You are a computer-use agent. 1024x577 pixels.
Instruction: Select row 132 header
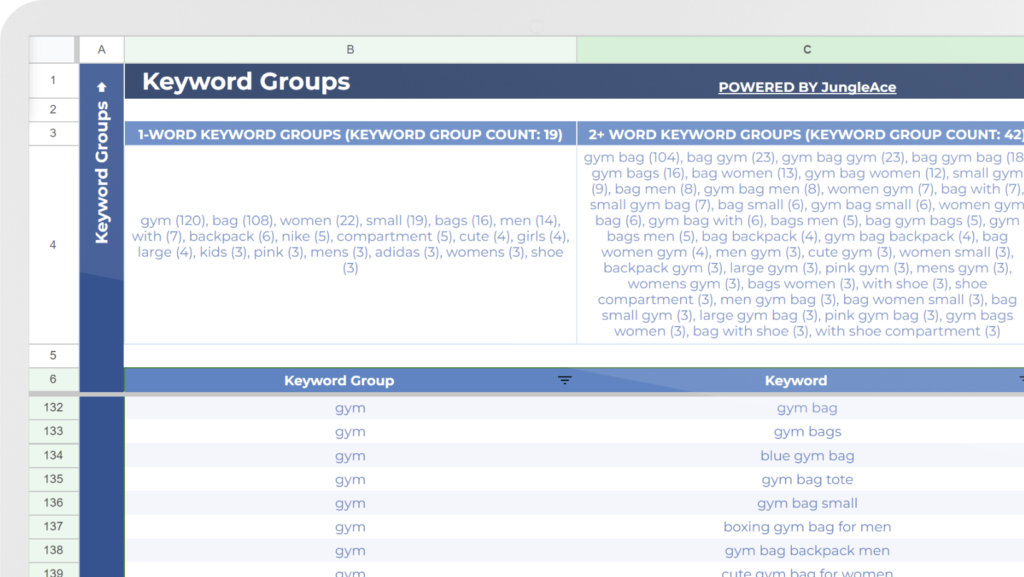pos(53,407)
